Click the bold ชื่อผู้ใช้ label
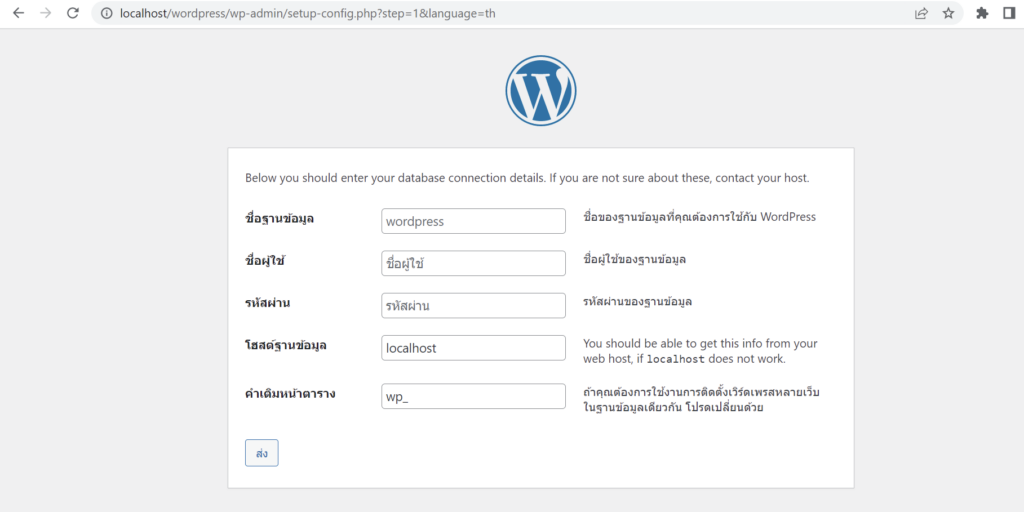The image size is (1024, 512). tap(265, 260)
